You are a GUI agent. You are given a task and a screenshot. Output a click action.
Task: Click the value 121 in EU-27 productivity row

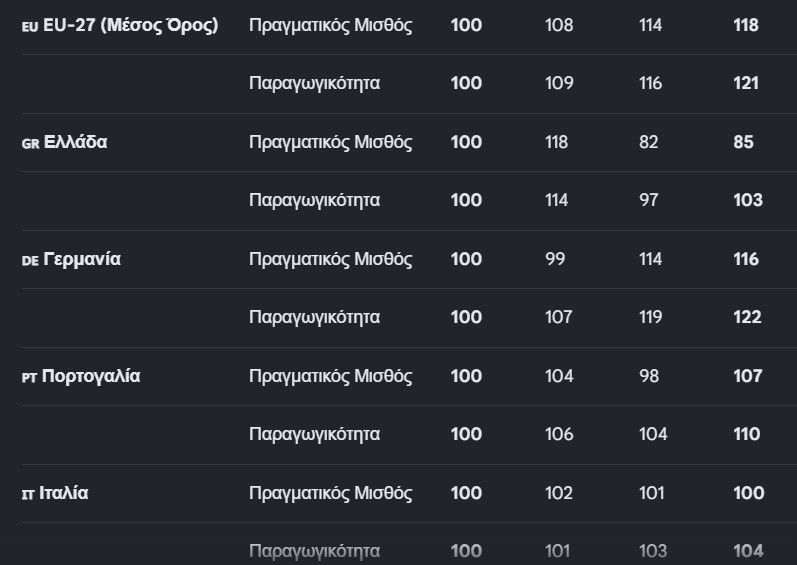point(746,83)
